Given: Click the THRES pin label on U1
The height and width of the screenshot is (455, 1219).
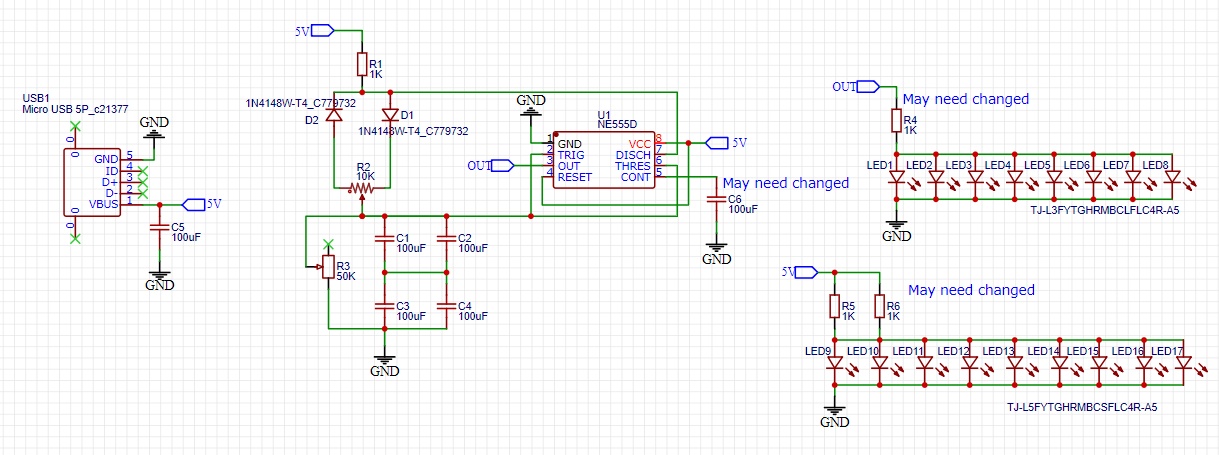Looking at the screenshot, I should pyautogui.click(x=633, y=166).
